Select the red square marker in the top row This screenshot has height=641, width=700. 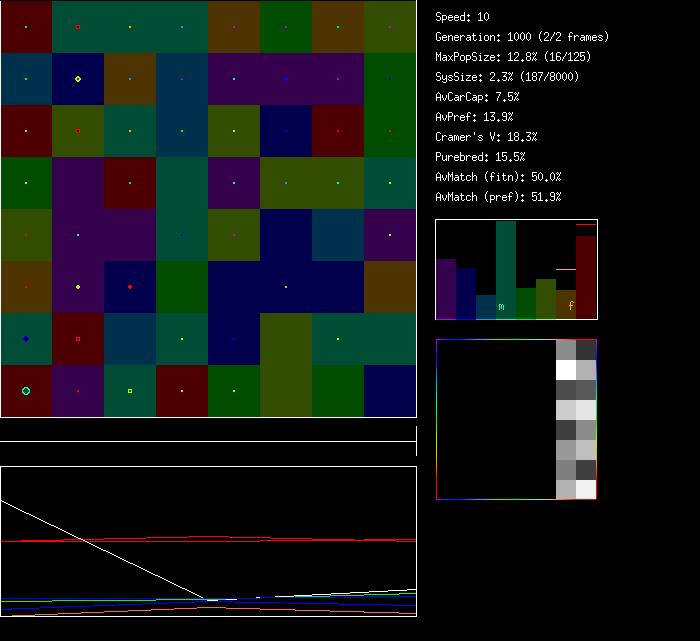(78, 27)
